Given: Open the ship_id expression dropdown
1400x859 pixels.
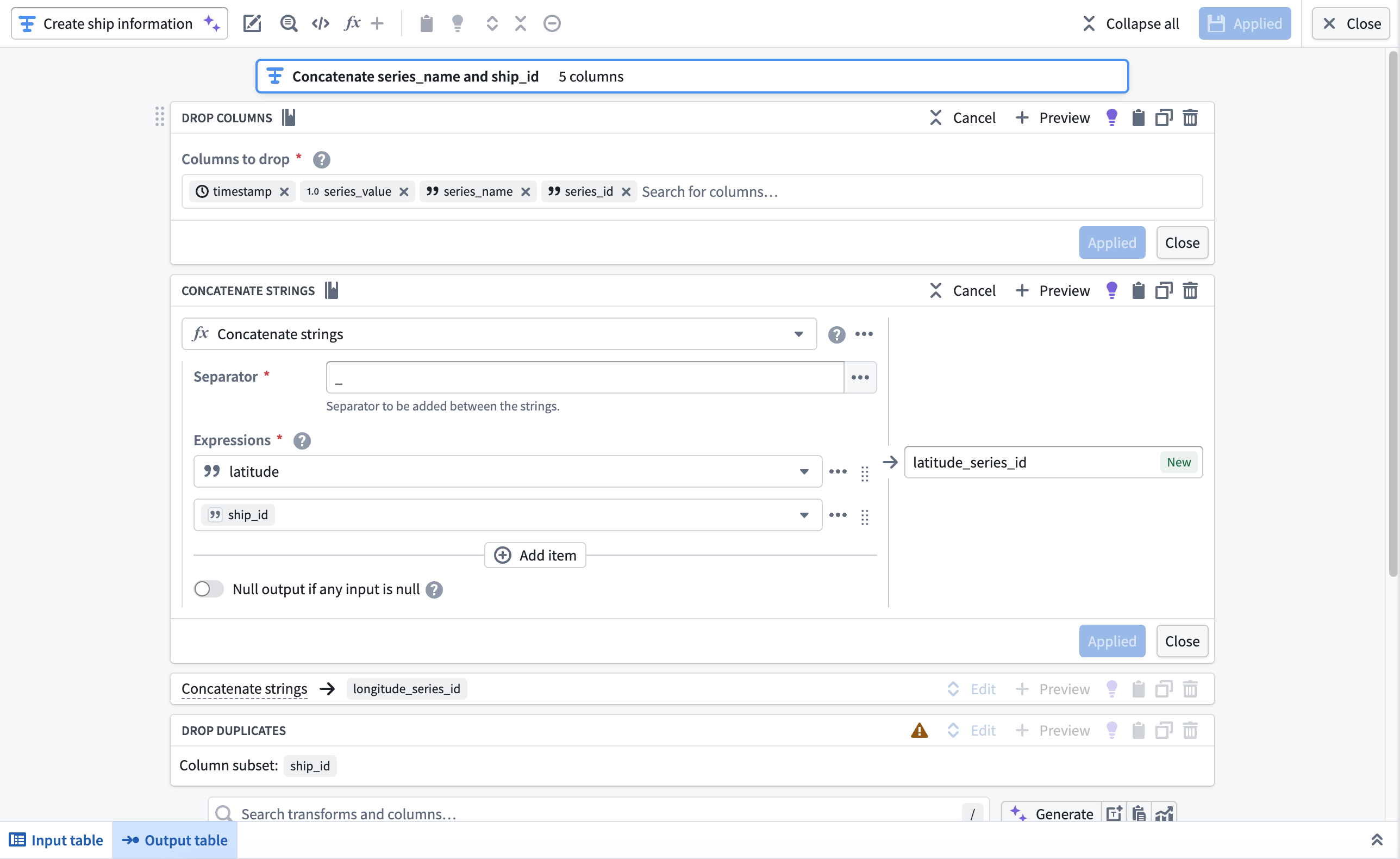Looking at the screenshot, I should pyautogui.click(x=804, y=514).
